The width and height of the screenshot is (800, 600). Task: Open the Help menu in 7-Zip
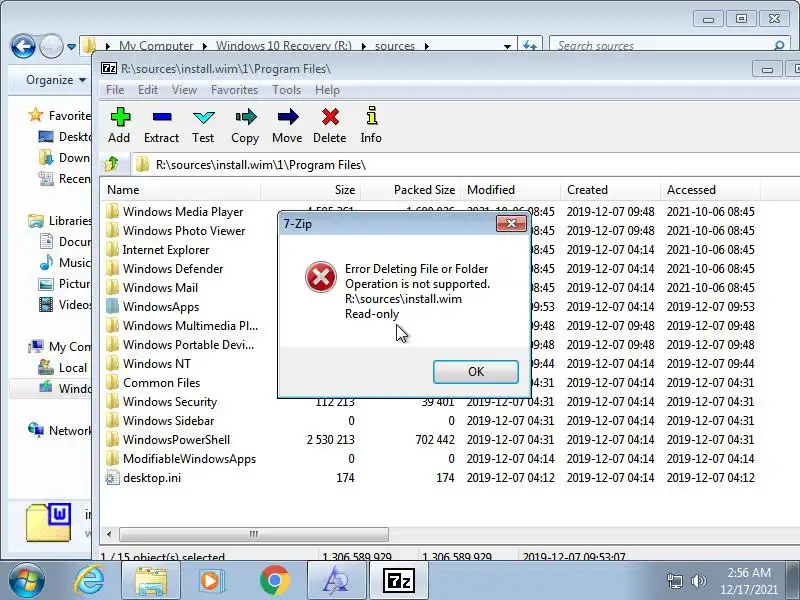coord(327,90)
